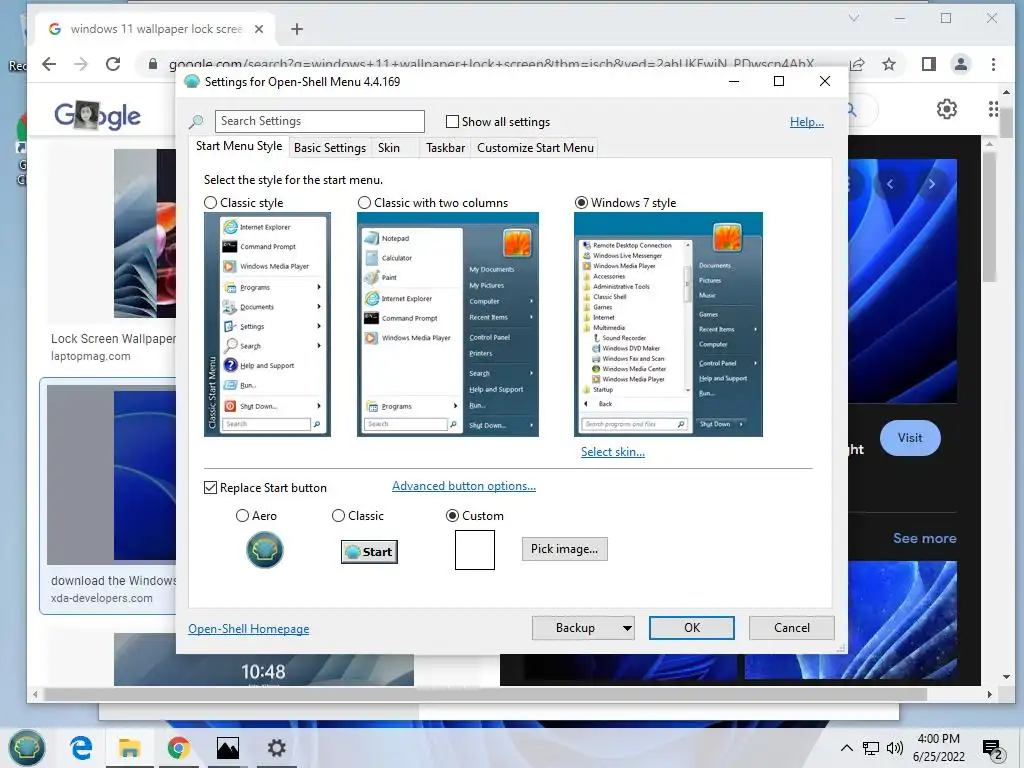Click the Windows 7 style preview image
This screenshot has height=768, width=1024.
click(668, 325)
